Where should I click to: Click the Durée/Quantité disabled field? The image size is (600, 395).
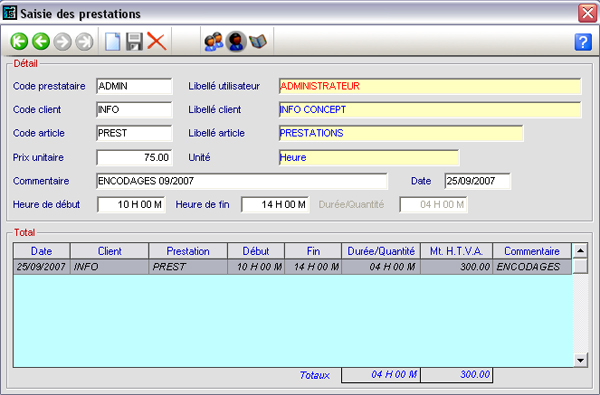[433, 205]
